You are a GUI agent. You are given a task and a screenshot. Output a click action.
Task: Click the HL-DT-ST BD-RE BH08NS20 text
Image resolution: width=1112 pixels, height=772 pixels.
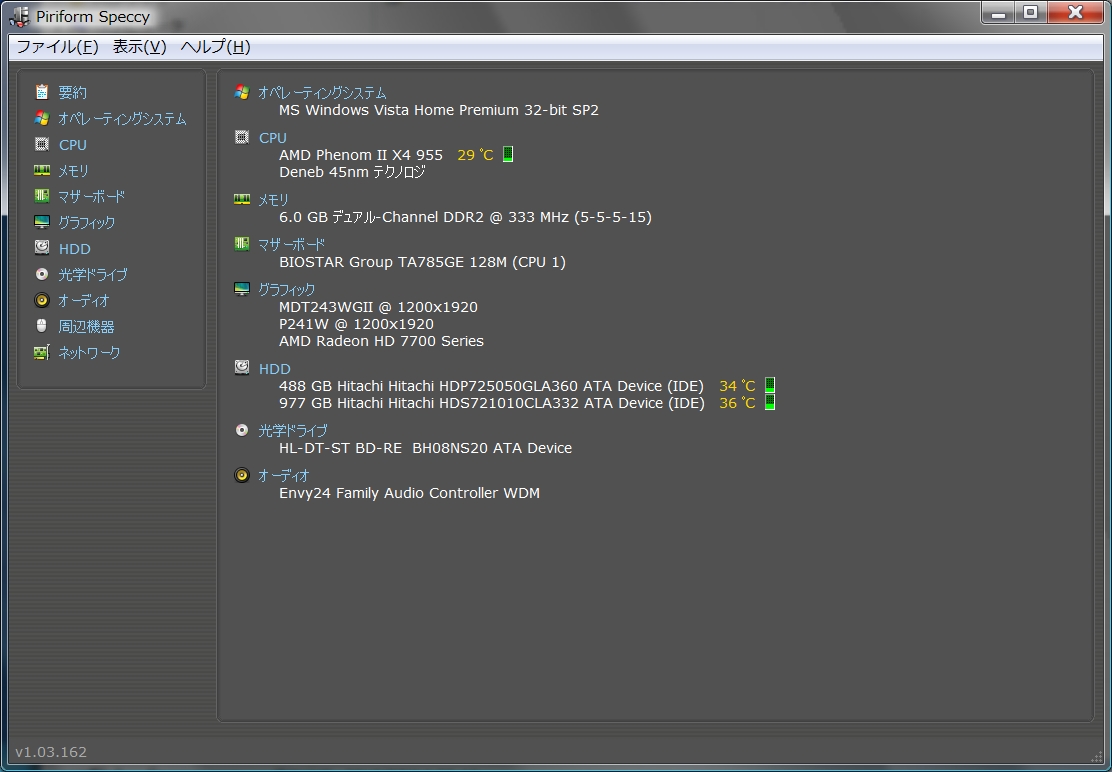coord(426,448)
